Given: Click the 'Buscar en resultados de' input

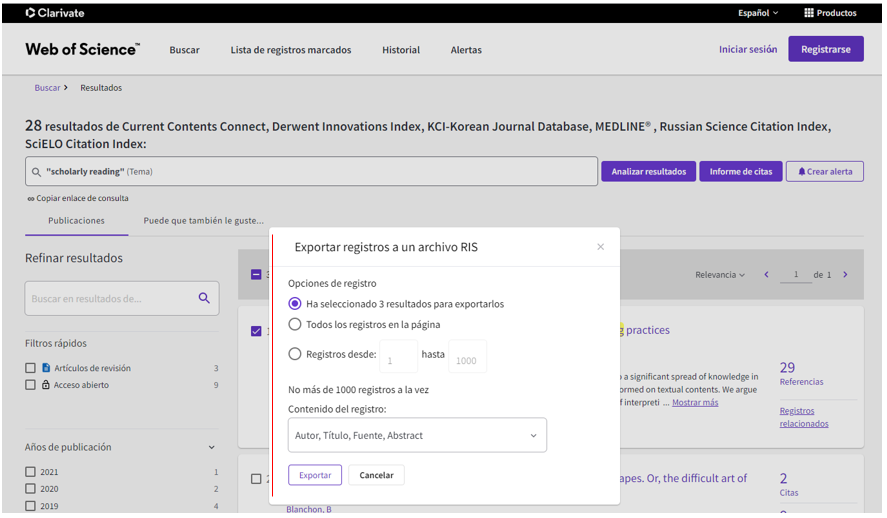Looking at the screenshot, I should [122, 299].
